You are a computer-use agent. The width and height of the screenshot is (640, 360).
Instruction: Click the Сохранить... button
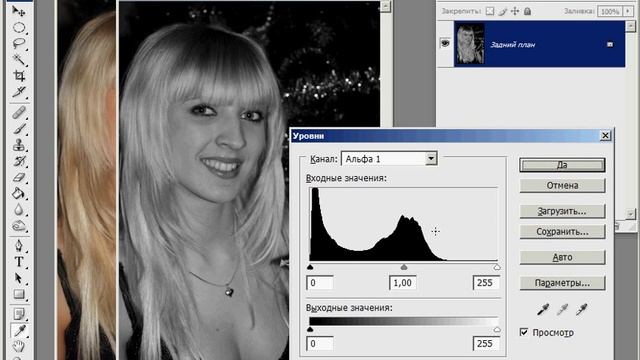pyautogui.click(x=562, y=232)
